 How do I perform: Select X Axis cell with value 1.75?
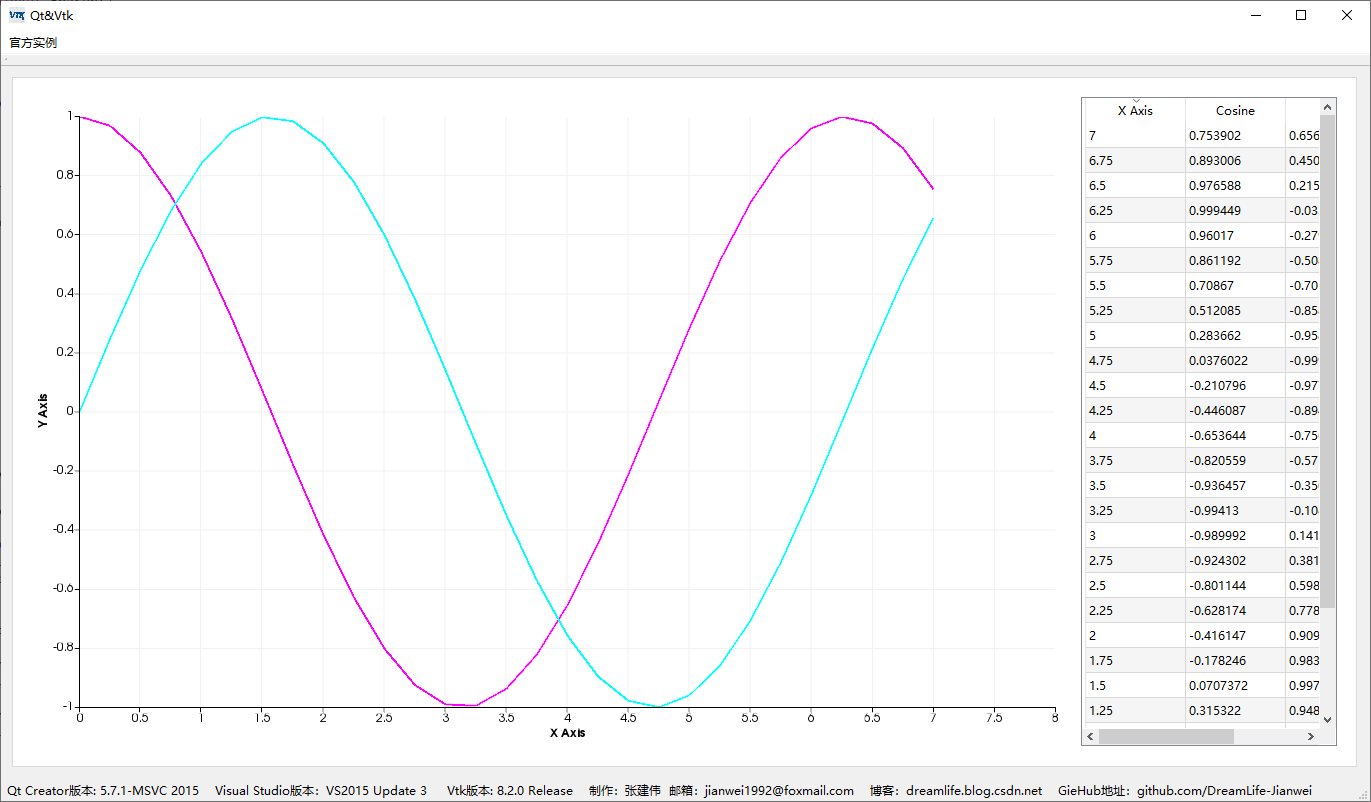pos(1135,660)
